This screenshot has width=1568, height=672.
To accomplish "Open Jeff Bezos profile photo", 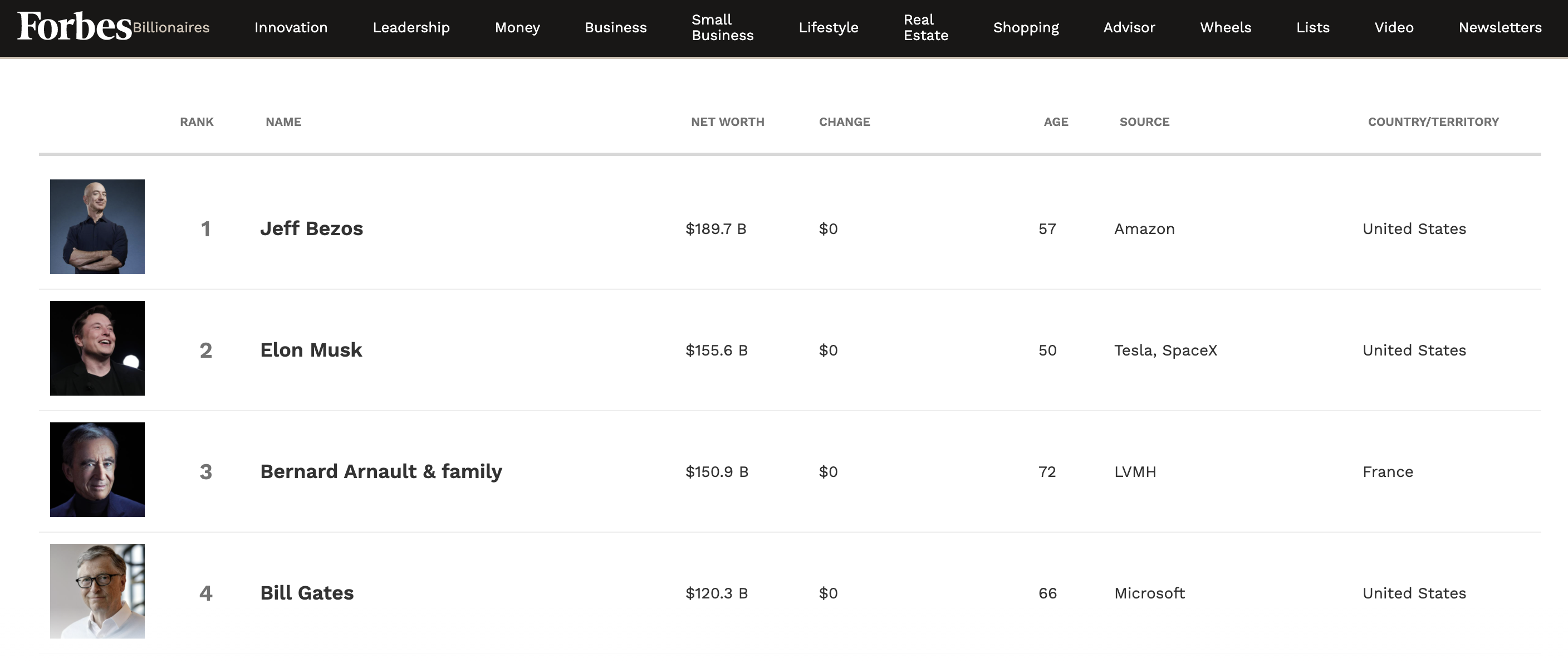I will click(x=97, y=227).
